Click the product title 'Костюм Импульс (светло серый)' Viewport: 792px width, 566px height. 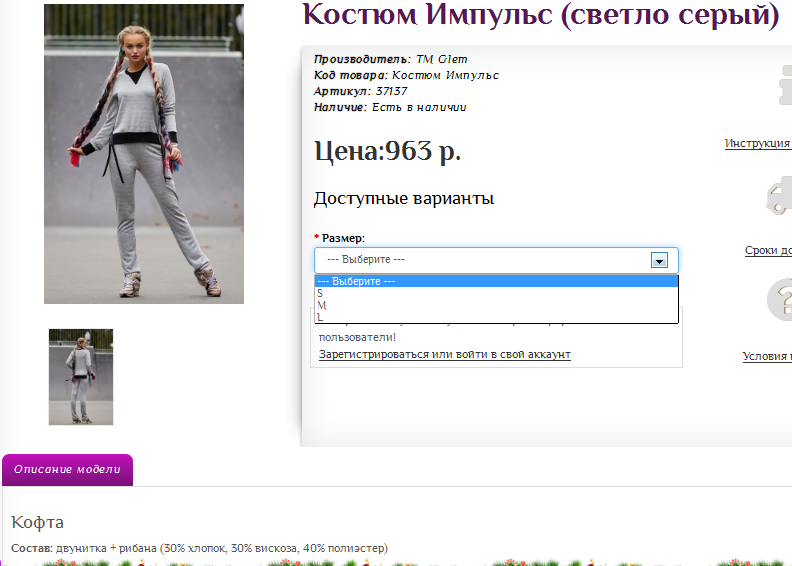coord(541,15)
